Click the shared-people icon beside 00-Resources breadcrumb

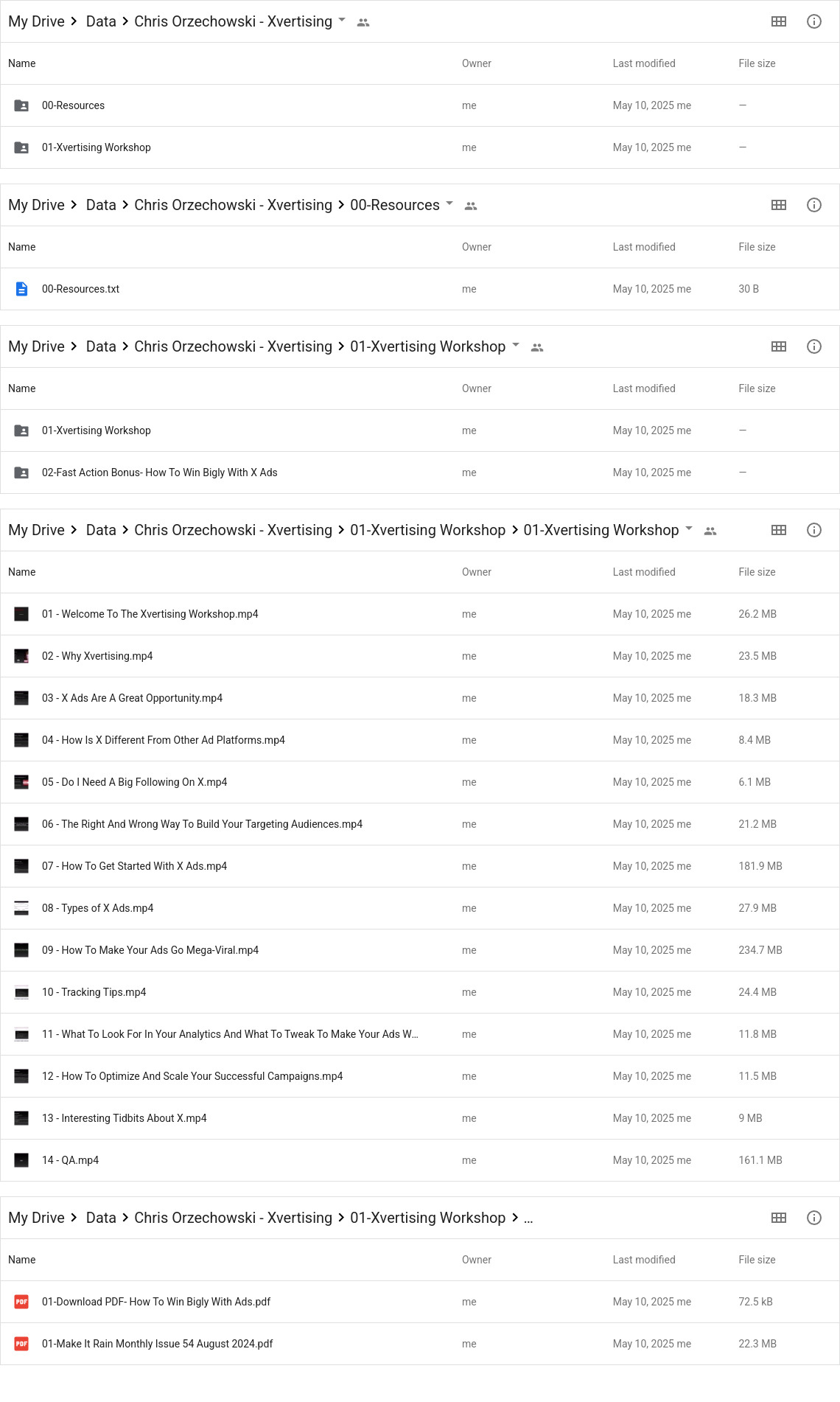[x=471, y=206]
